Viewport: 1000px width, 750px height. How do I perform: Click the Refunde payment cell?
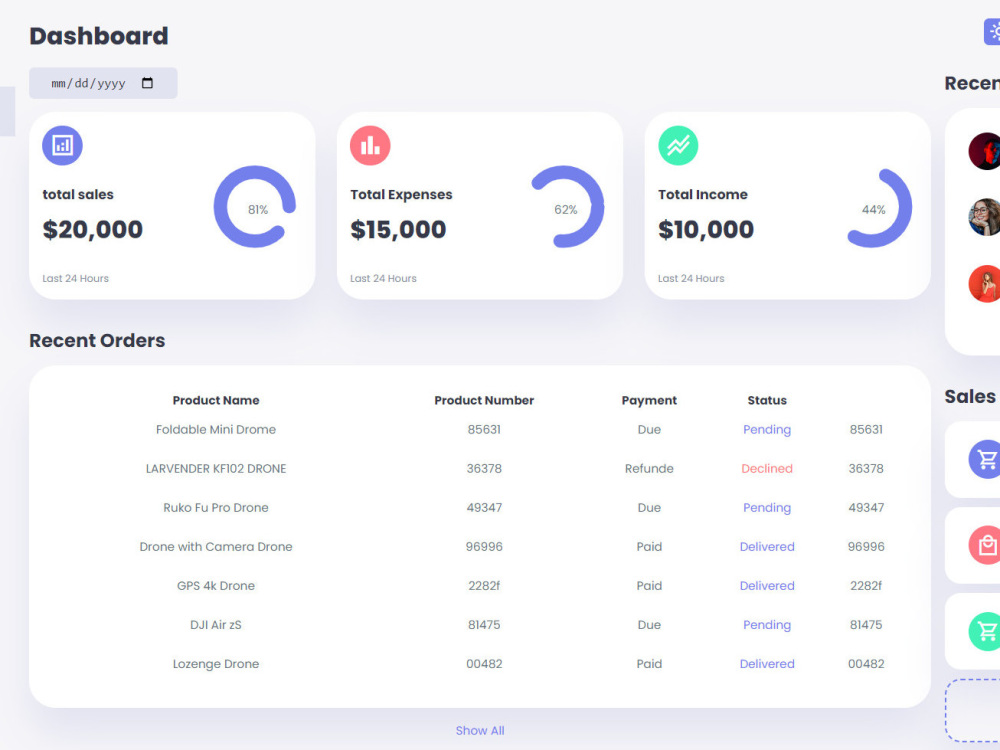coord(649,468)
